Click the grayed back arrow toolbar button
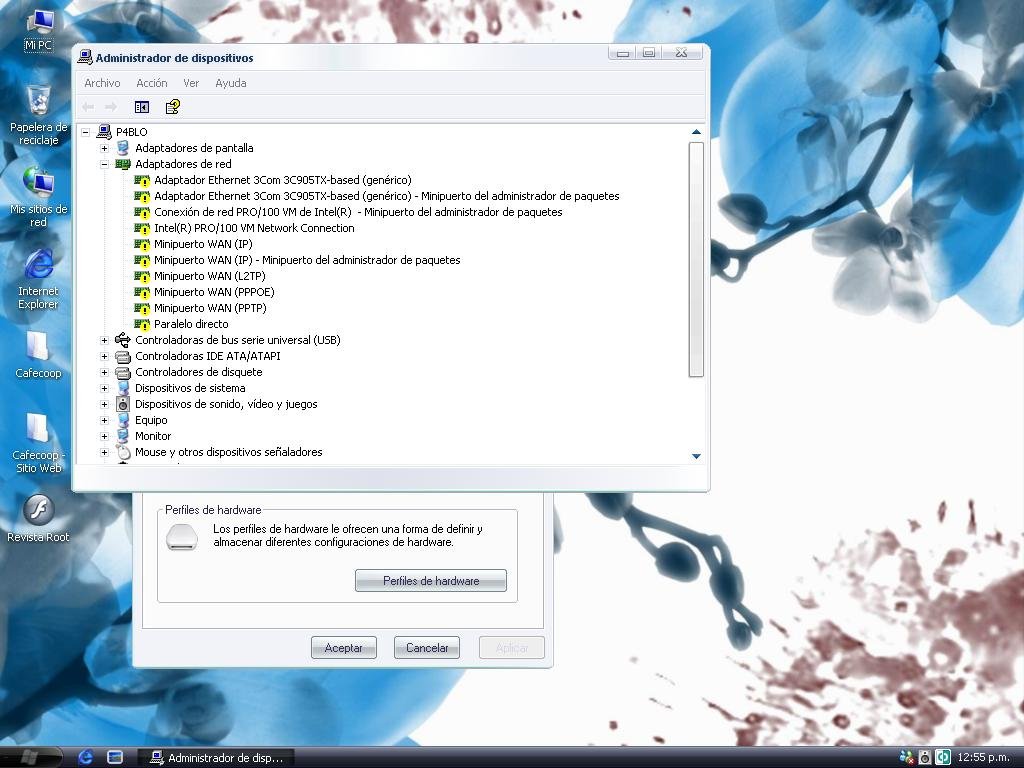Image resolution: width=1024 pixels, height=768 pixels. click(88, 107)
